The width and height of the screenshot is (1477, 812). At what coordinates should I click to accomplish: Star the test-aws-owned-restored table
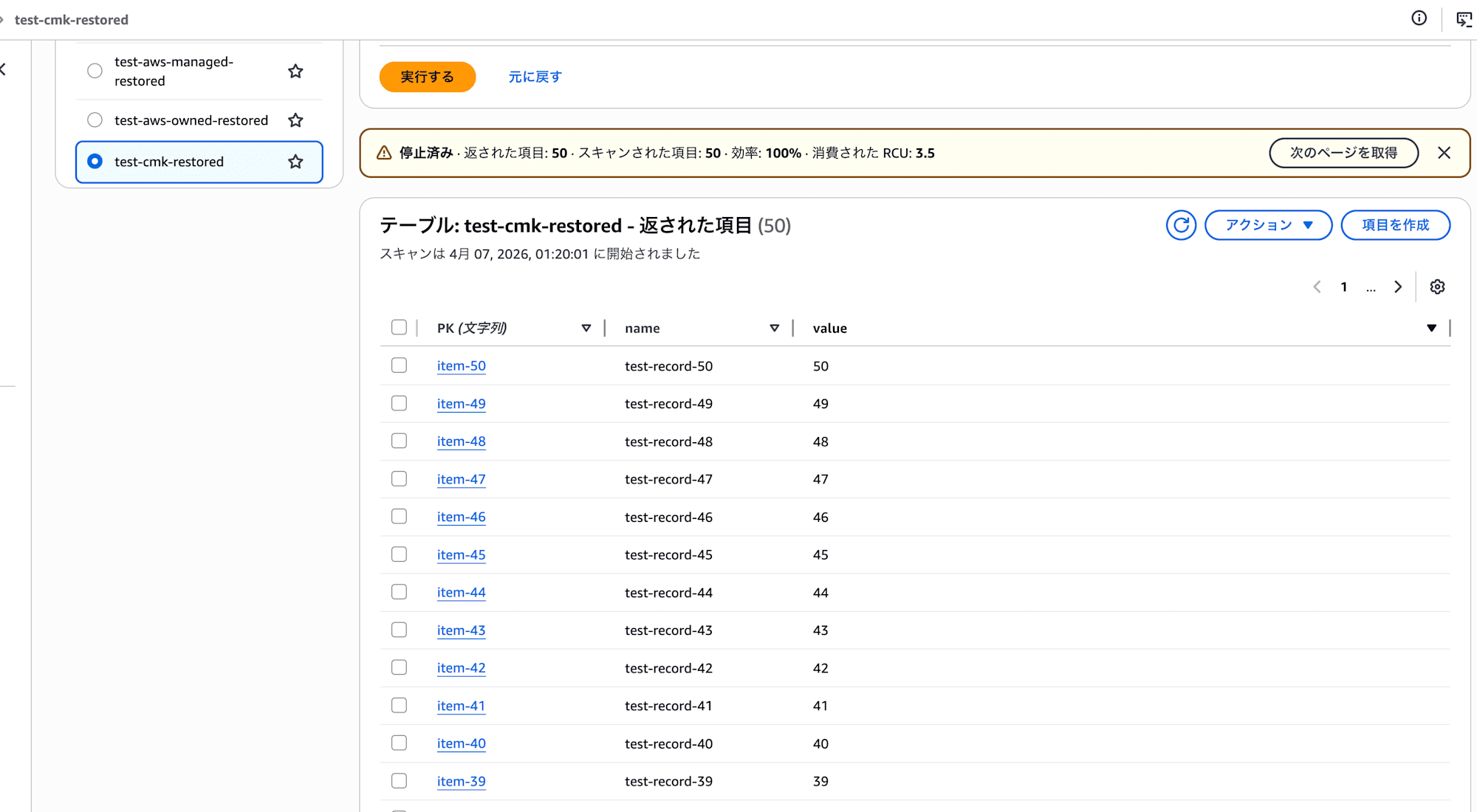click(295, 120)
